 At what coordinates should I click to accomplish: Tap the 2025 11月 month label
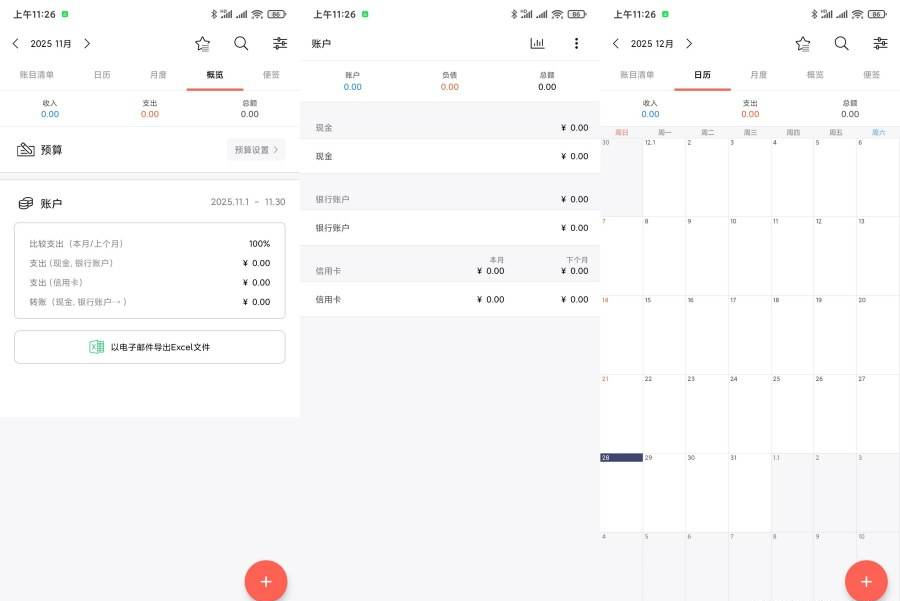pyautogui.click(x=51, y=44)
